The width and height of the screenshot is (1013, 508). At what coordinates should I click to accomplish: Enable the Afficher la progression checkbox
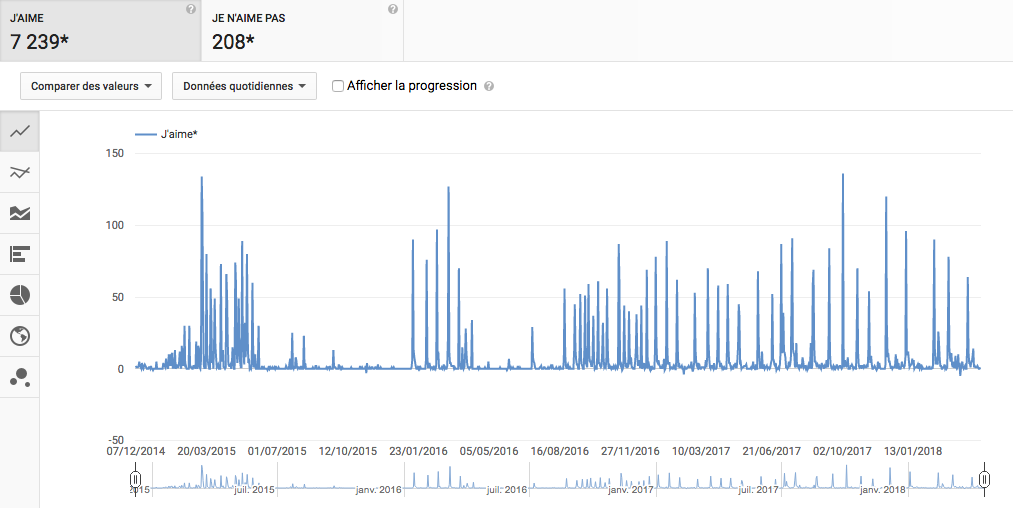pos(338,86)
